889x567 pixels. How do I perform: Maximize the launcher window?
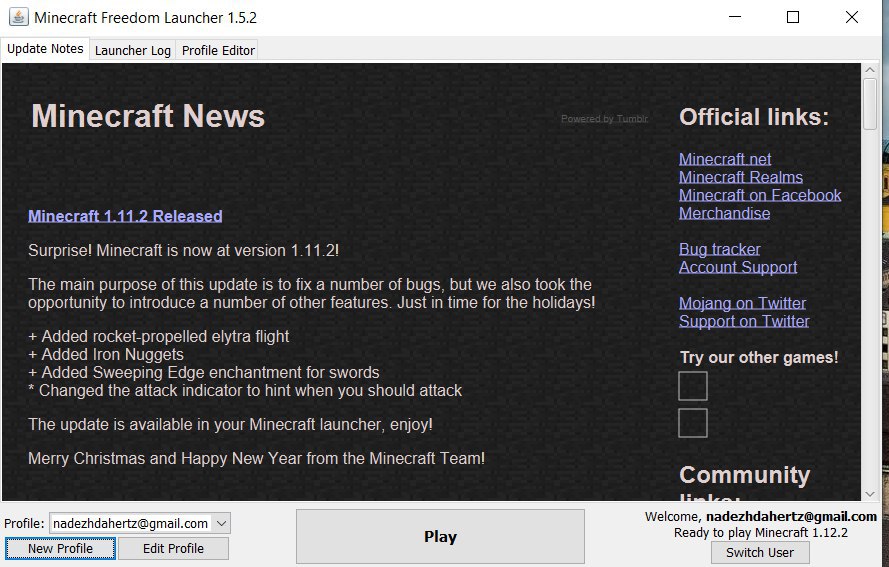coord(793,17)
